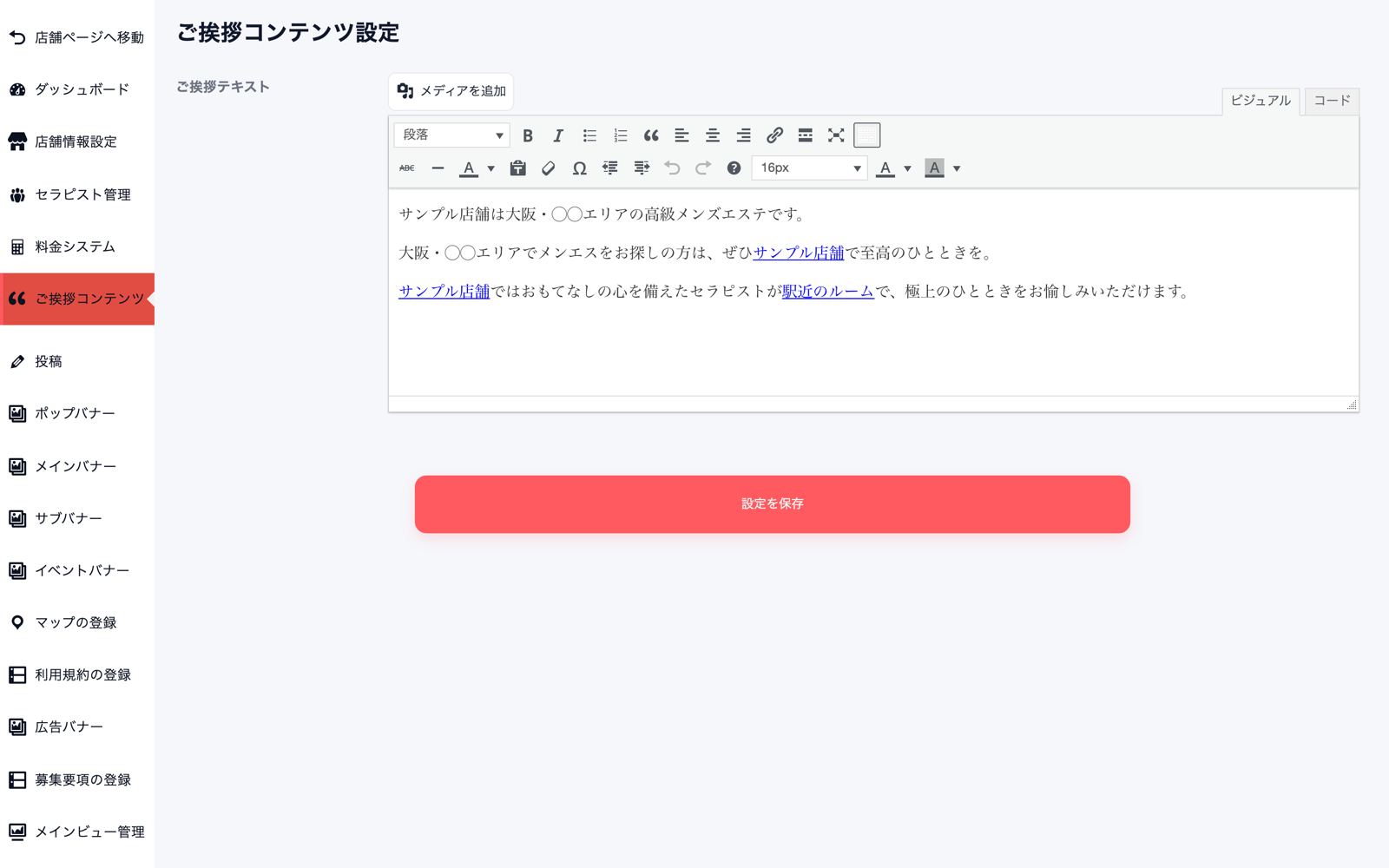Image resolution: width=1389 pixels, height=868 pixels.
Task: Click the redo icon
Action: click(x=703, y=168)
